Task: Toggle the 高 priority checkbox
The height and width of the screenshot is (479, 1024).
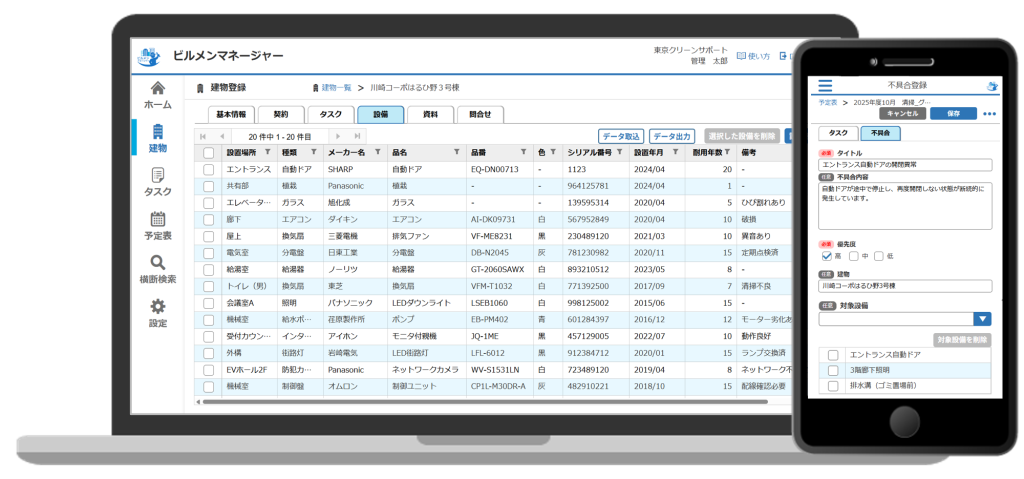Action: click(x=826, y=256)
